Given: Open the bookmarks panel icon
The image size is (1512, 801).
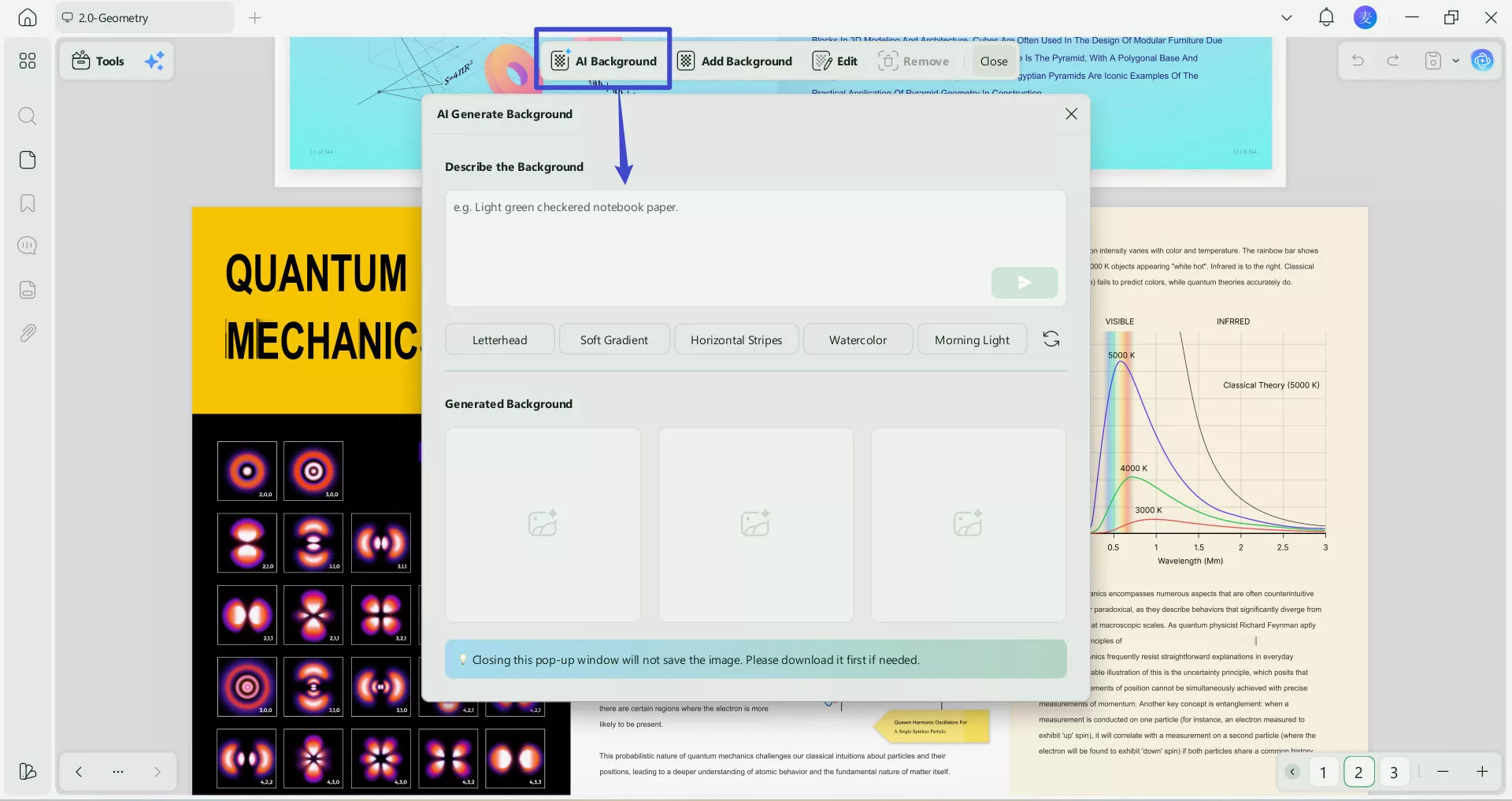Looking at the screenshot, I should (x=28, y=203).
